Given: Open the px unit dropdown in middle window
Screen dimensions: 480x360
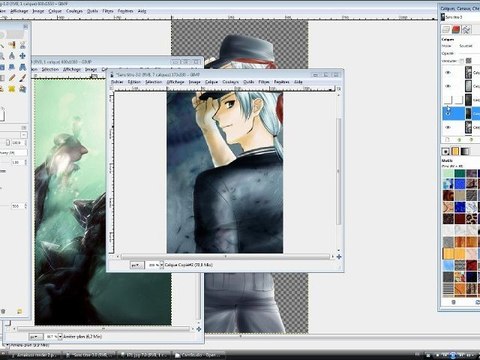Looking at the screenshot, I should tap(35, 337).
